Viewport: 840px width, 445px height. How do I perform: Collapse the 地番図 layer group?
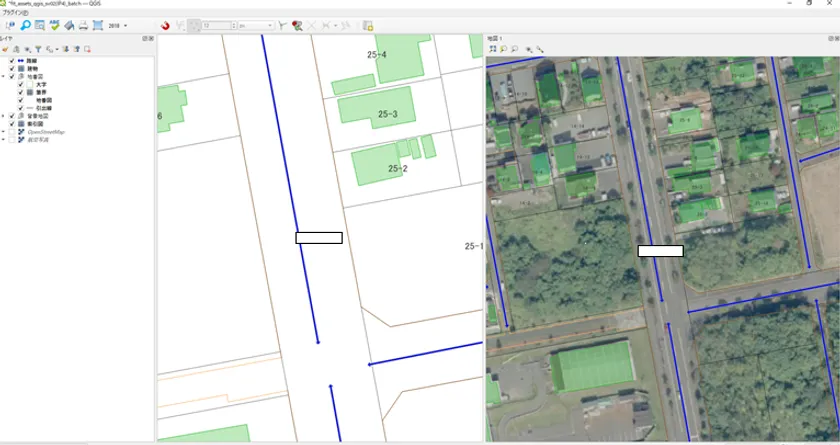5,77
